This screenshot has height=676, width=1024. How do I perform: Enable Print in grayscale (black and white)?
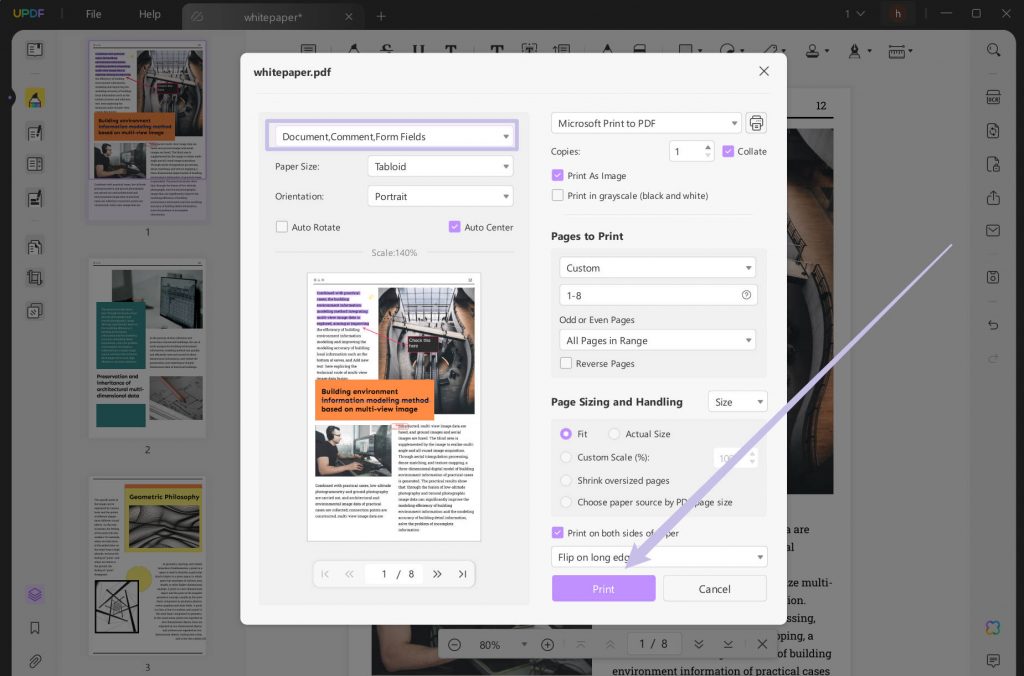click(x=557, y=195)
